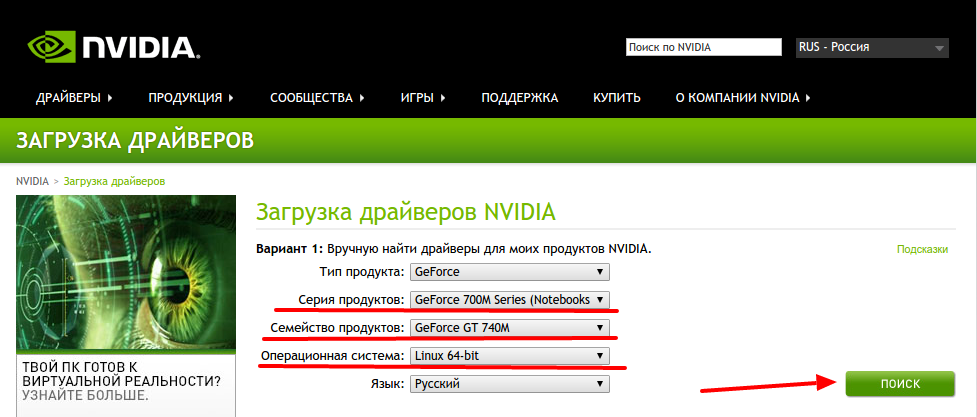
Task: Open the О КОМПАНИИ NVIDIA menu
Action: 742,98
